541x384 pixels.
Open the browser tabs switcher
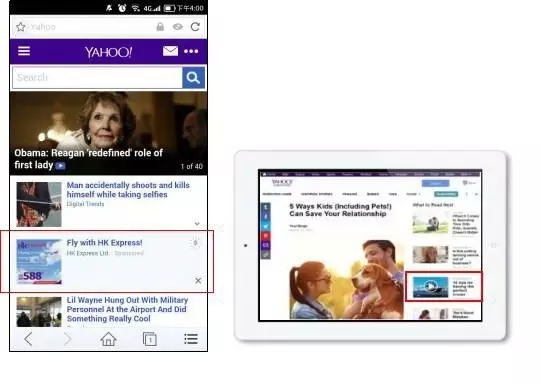(x=149, y=339)
